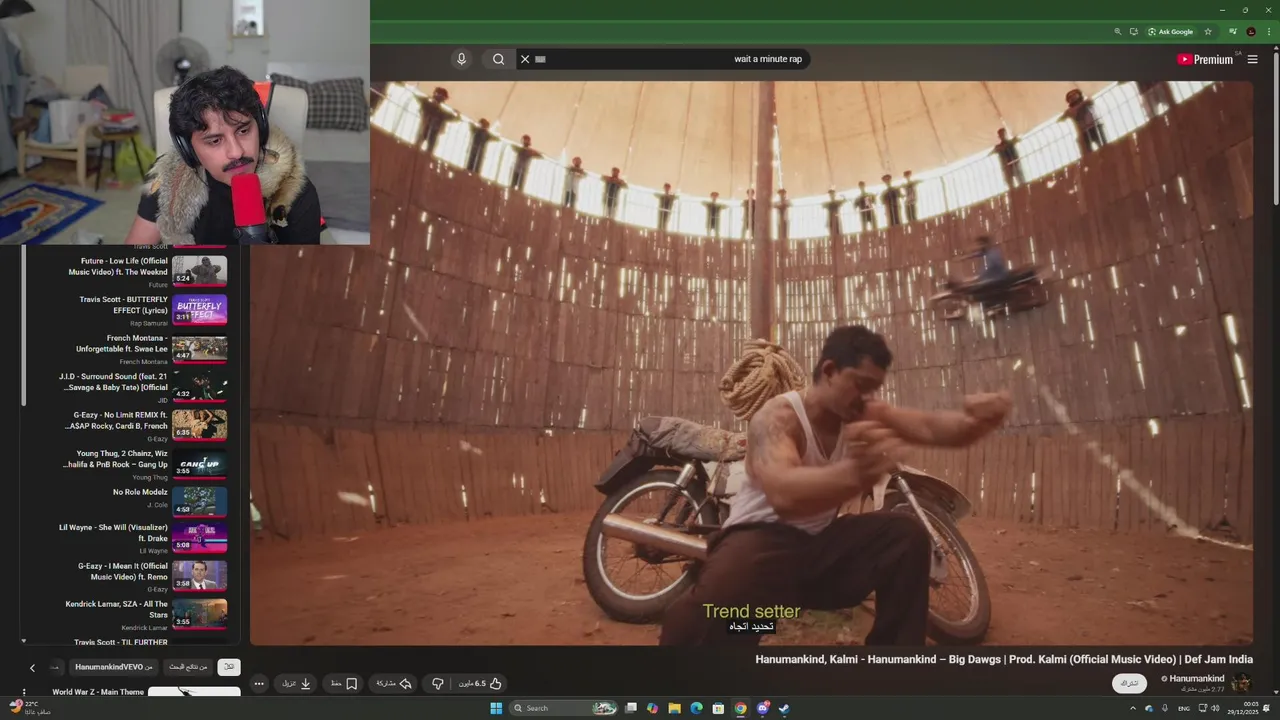Open Chrome media controls icon
Image resolution: width=1280 pixels, height=720 pixels.
point(1233,32)
